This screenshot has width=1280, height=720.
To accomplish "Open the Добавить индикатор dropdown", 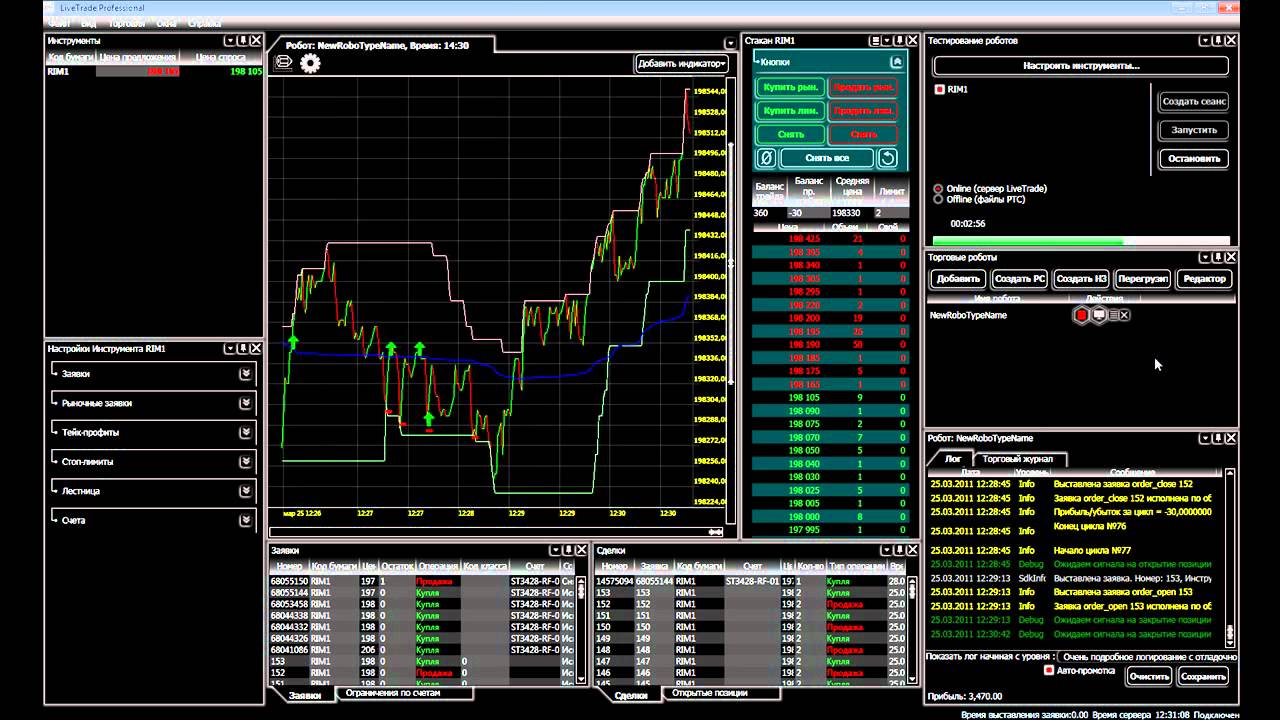I will click(682, 63).
